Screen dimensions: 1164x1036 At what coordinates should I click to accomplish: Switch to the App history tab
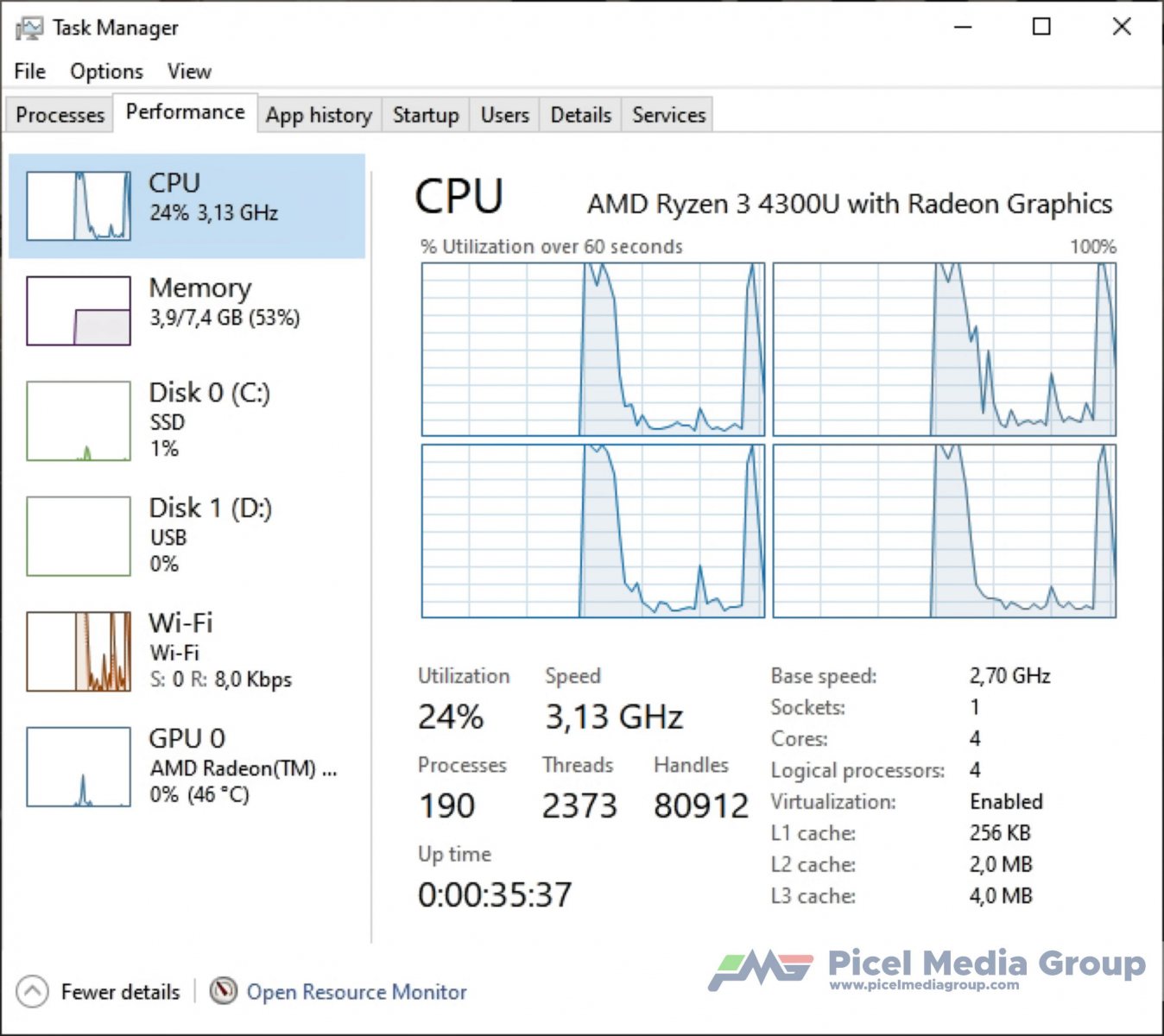pos(319,115)
